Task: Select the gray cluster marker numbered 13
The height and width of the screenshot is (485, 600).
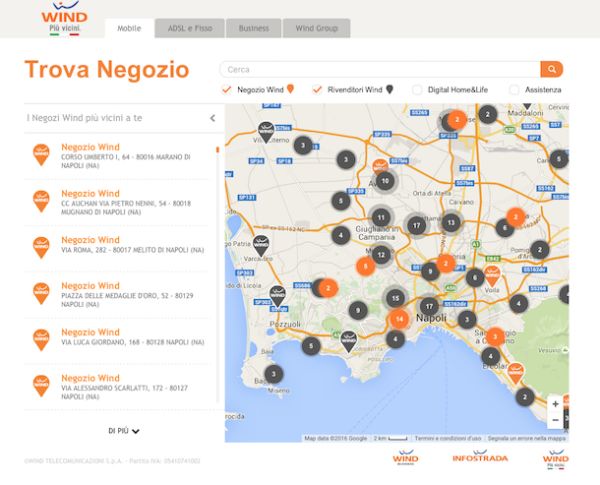Action: [452, 223]
